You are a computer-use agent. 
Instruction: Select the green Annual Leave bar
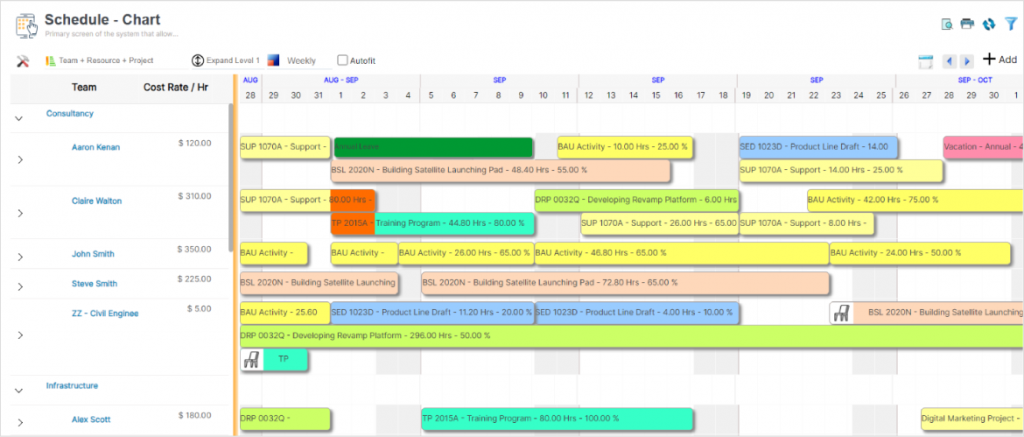(x=433, y=147)
